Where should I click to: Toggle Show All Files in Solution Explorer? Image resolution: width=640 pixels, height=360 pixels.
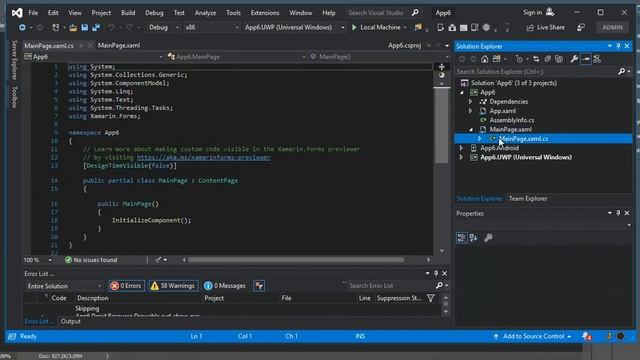pos(559,59)
